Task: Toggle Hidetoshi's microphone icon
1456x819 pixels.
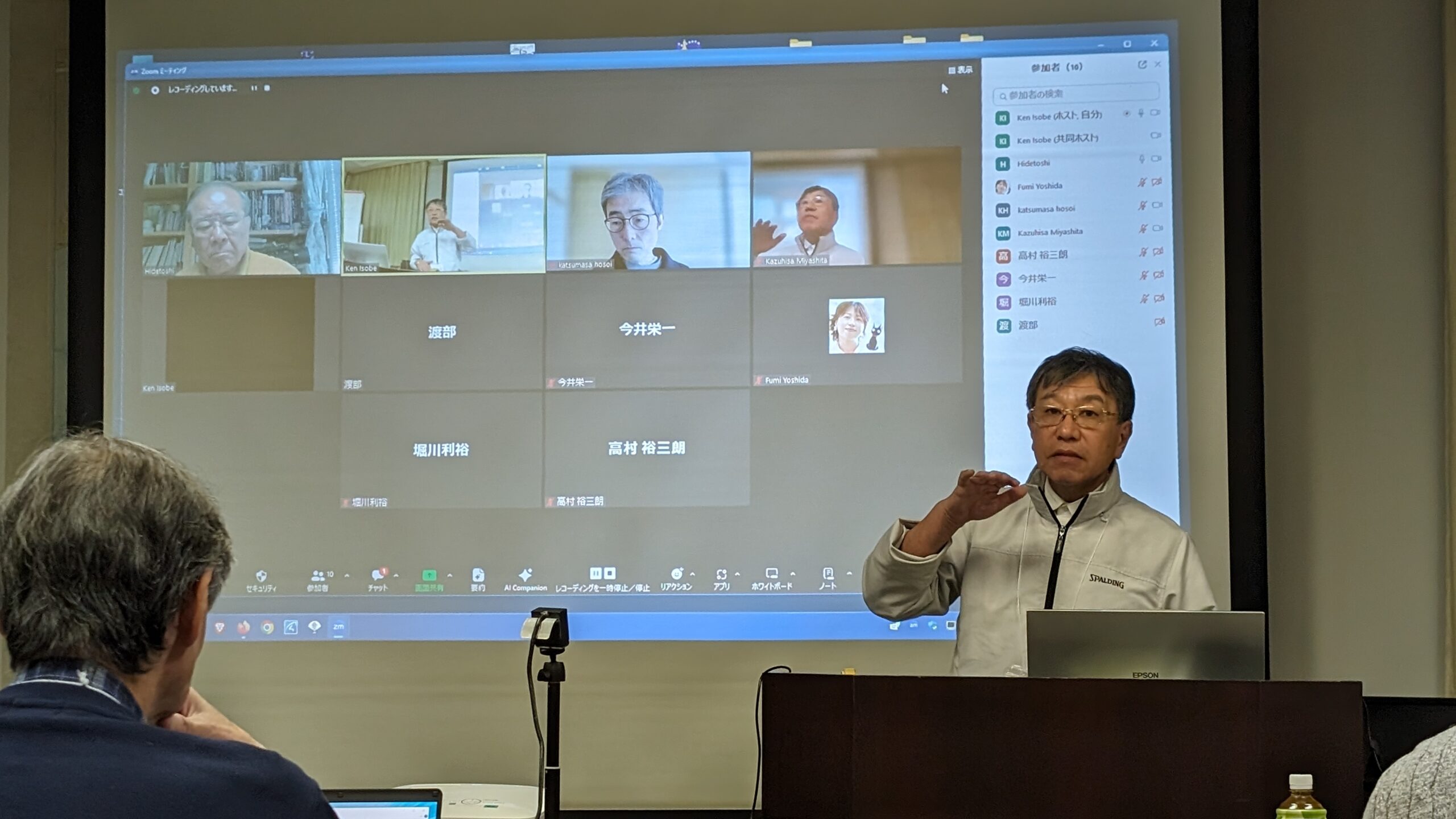Action: [x=1141, y=159]
